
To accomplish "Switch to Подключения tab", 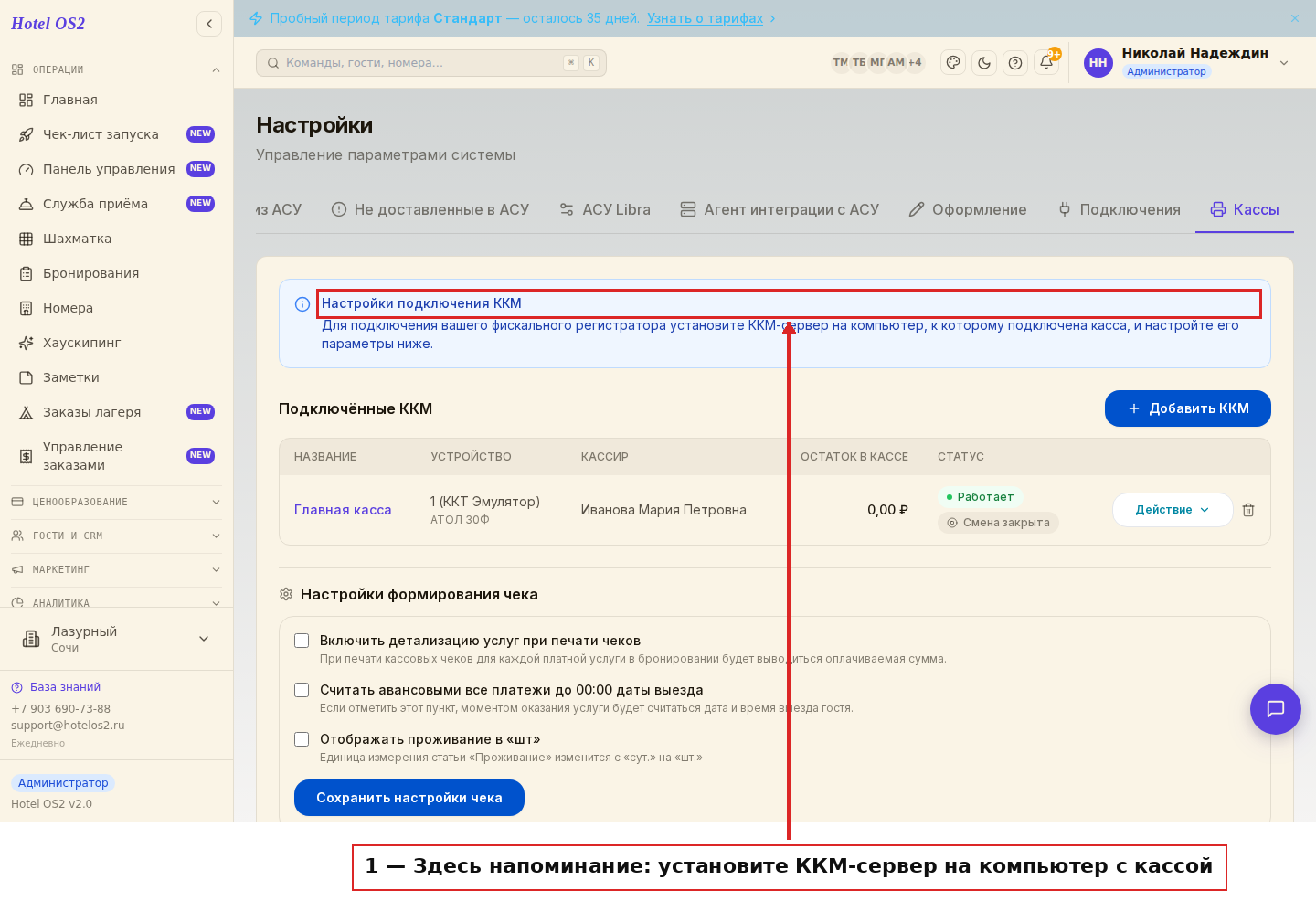I will [x=1119, y=209].
